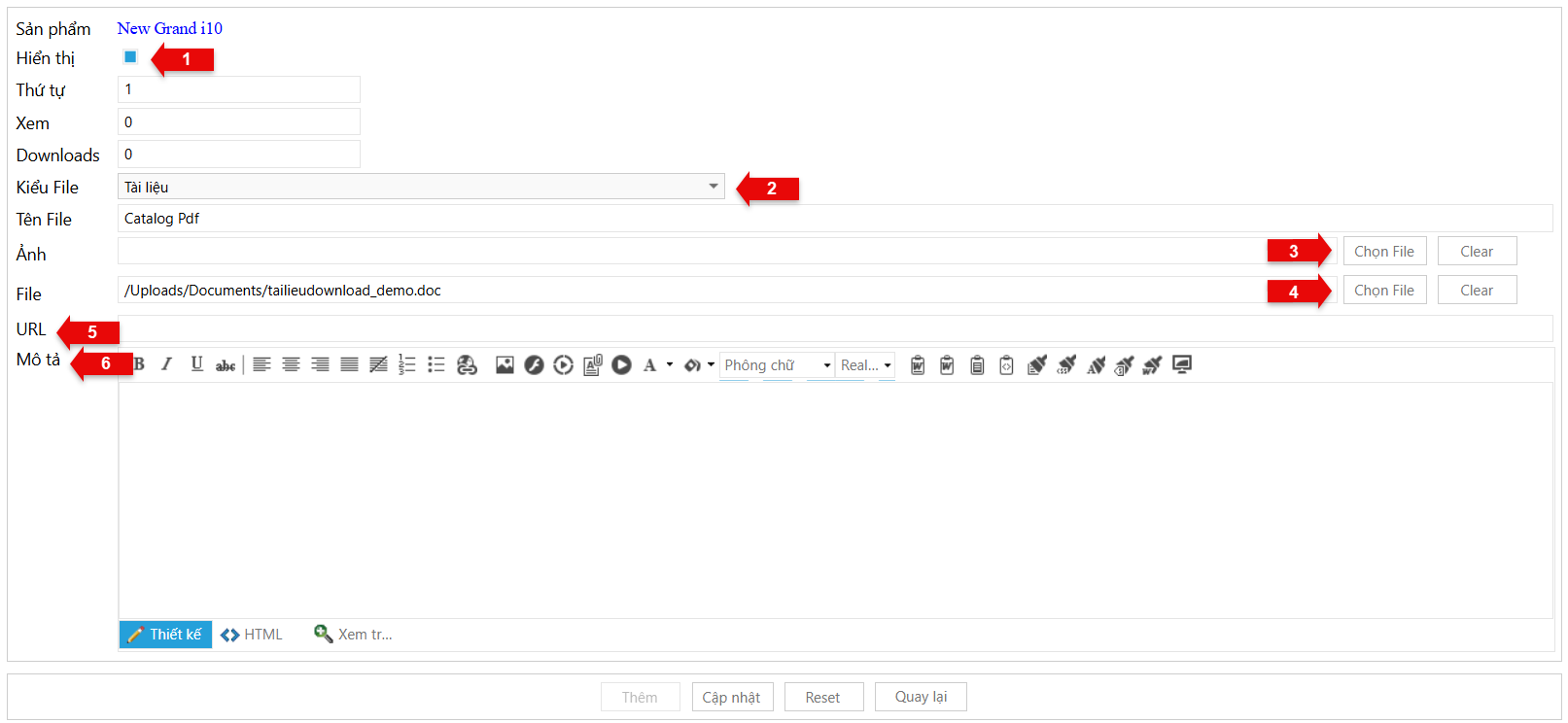This screenshot has height=723, width=1568.
Task: Apply underline formatting
Action: (196, 364)
